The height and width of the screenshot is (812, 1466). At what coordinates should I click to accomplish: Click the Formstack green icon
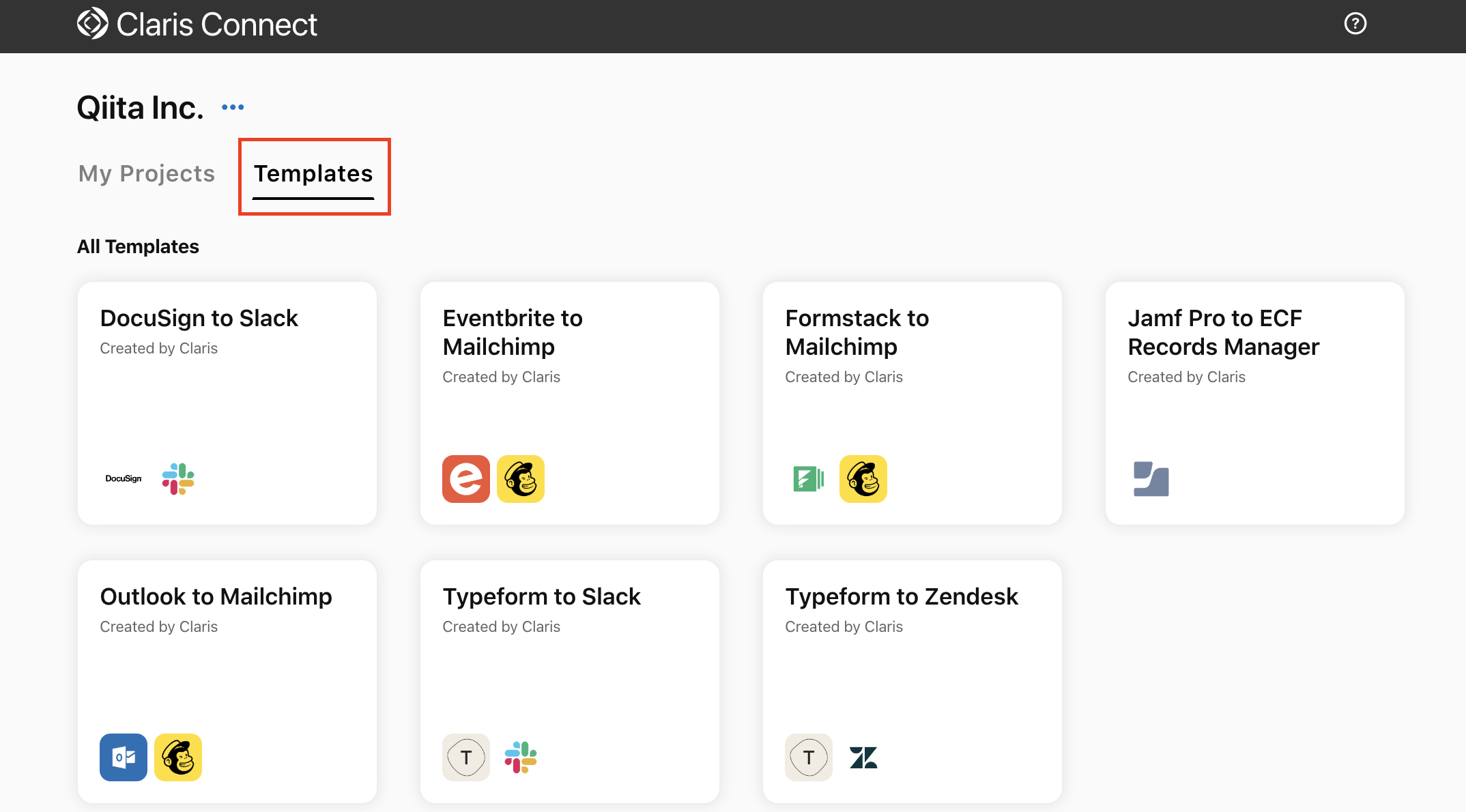(x=809, y=479)
